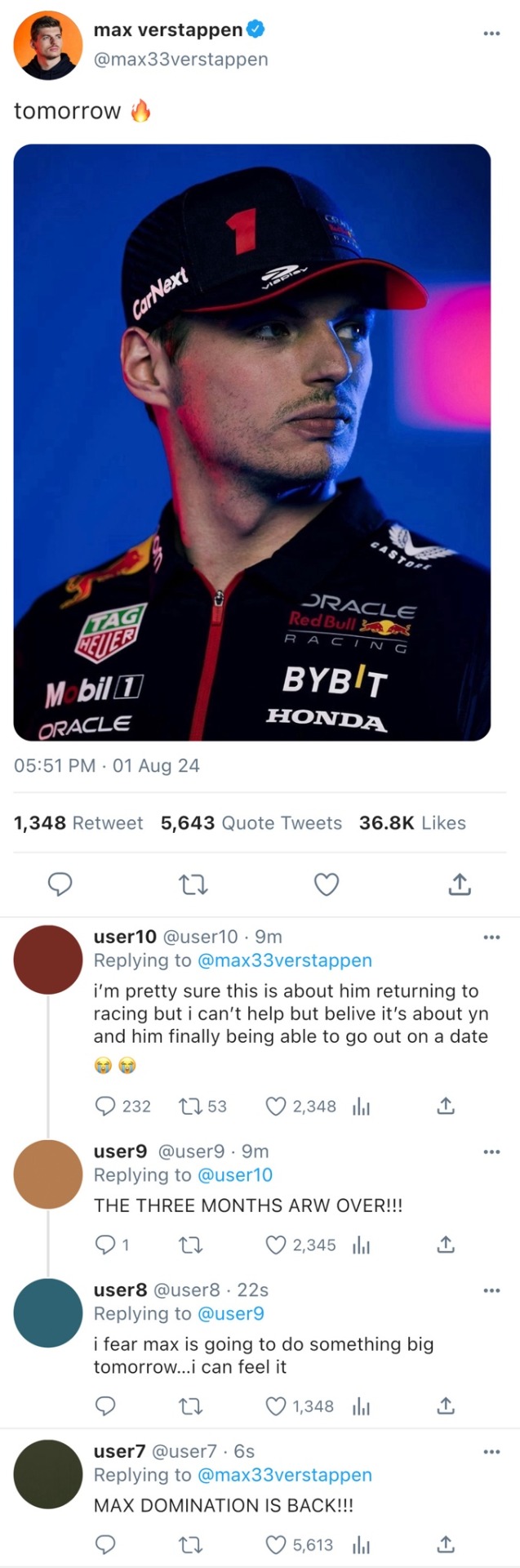Open more options on user8's reply

491,1290
